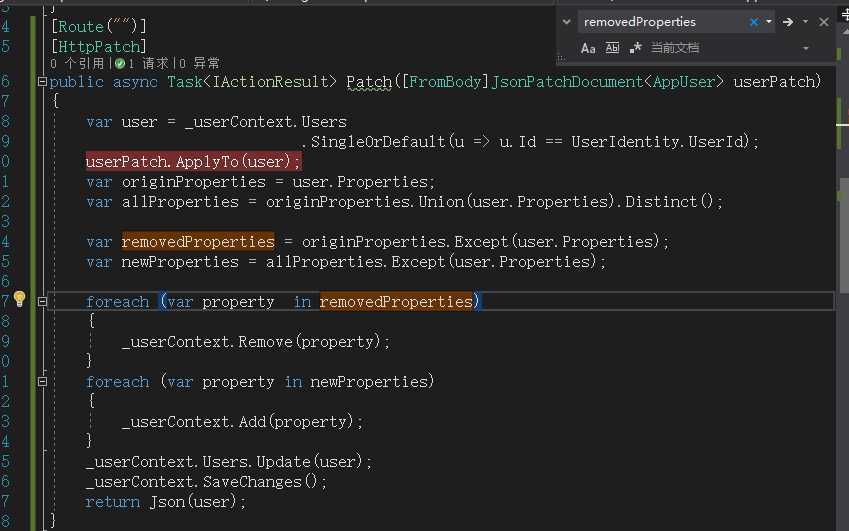
Task: Collapse the removedProperties foreach block
Action: [x=42, y=301]
